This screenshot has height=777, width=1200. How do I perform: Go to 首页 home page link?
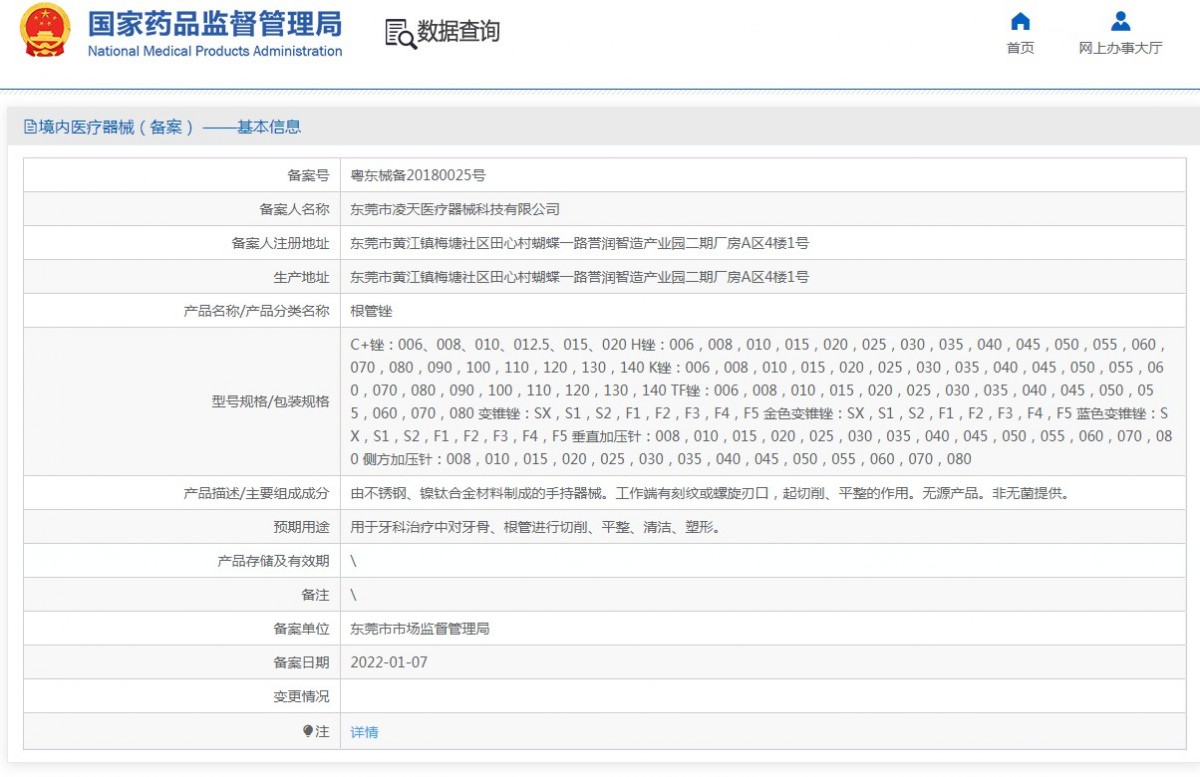pyautogui.click(x=1020, y=48)
